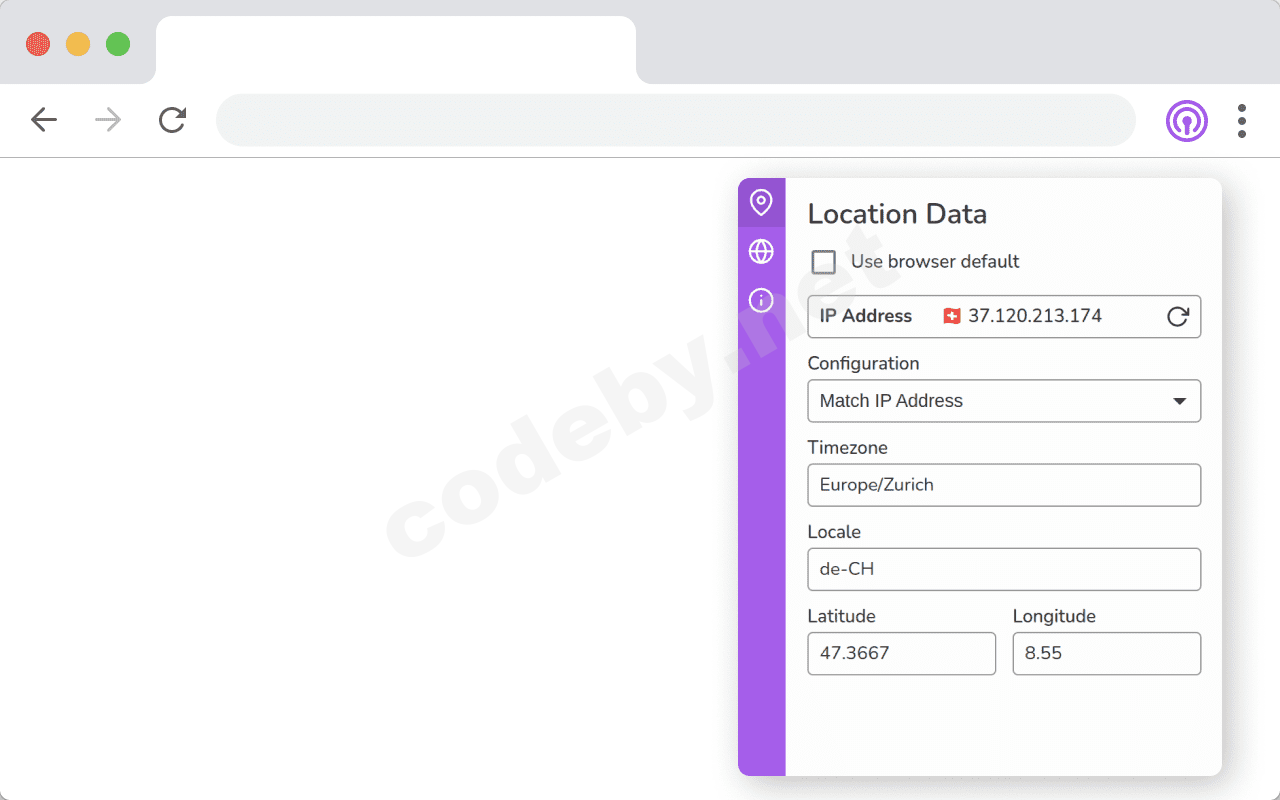The image size is (1280, 800).
Task: Click the Longitude field 8.55
Action: click(x=1106, y=653)
